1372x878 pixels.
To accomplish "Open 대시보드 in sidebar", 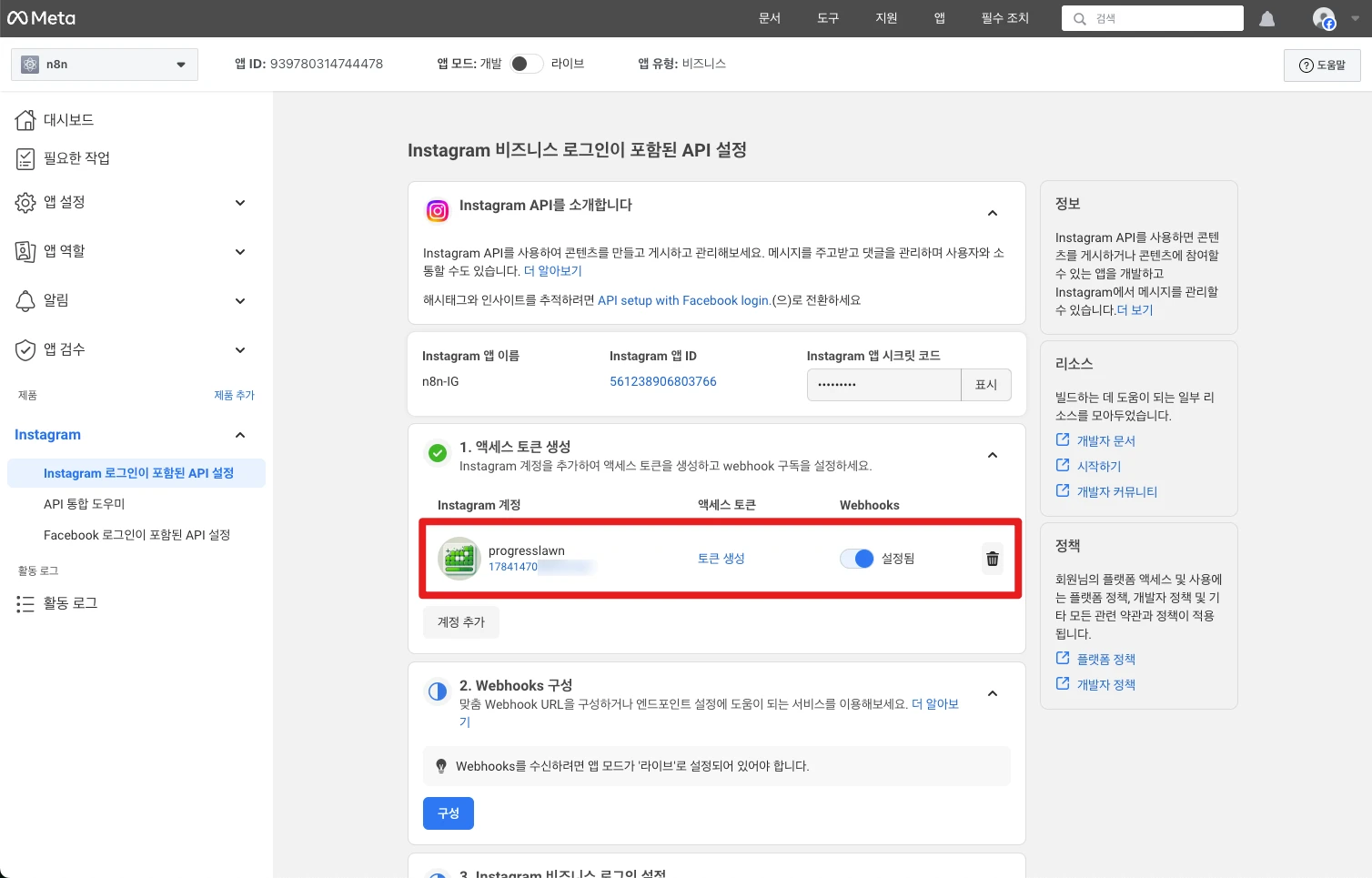I will pyautogui.click(x=68, y=120).
